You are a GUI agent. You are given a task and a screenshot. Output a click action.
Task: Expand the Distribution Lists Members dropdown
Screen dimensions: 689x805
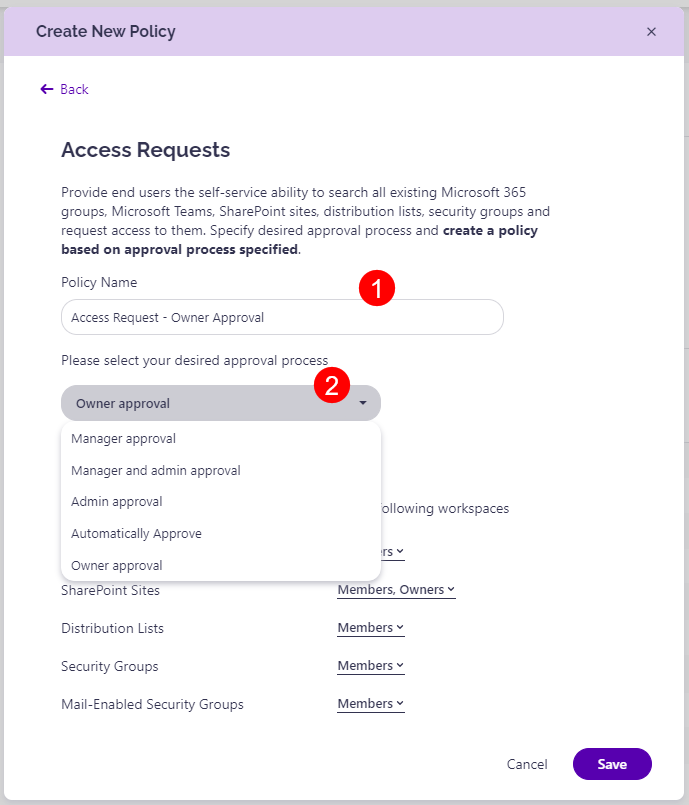click(x=370, y=627)
